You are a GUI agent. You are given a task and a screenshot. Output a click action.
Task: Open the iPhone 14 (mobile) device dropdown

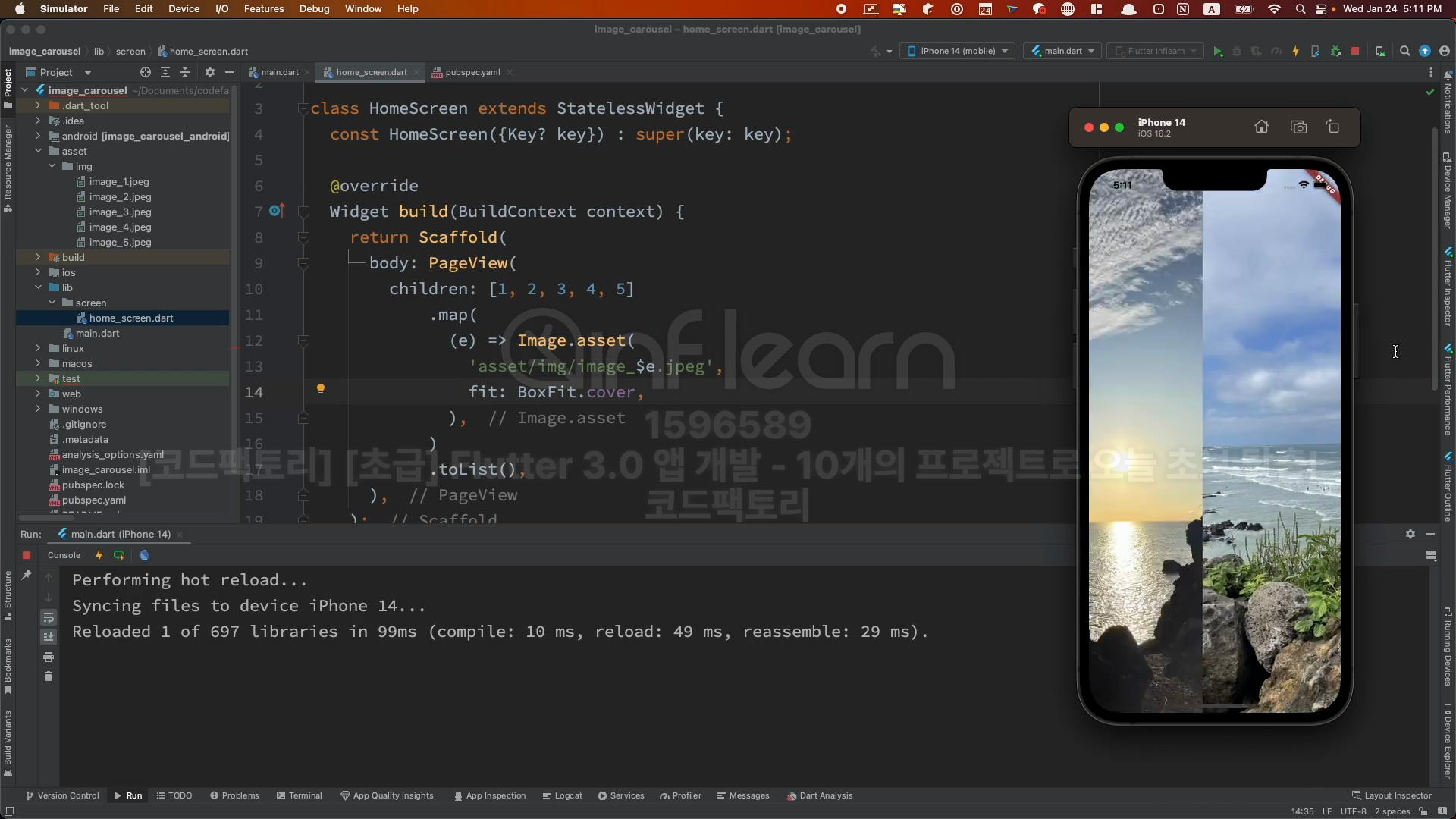[x=958, y=52]
